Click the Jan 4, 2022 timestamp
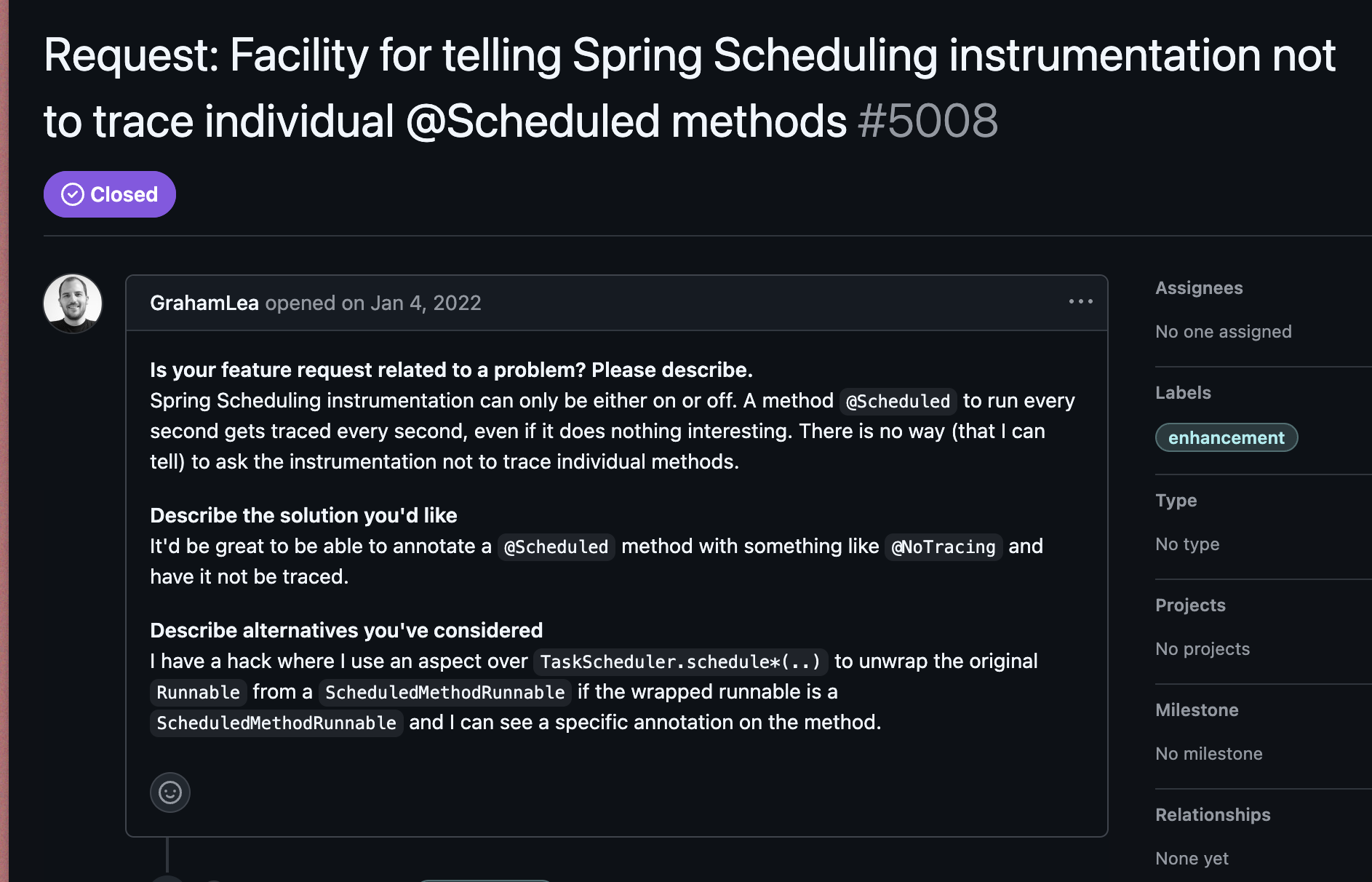 (426, 303)
